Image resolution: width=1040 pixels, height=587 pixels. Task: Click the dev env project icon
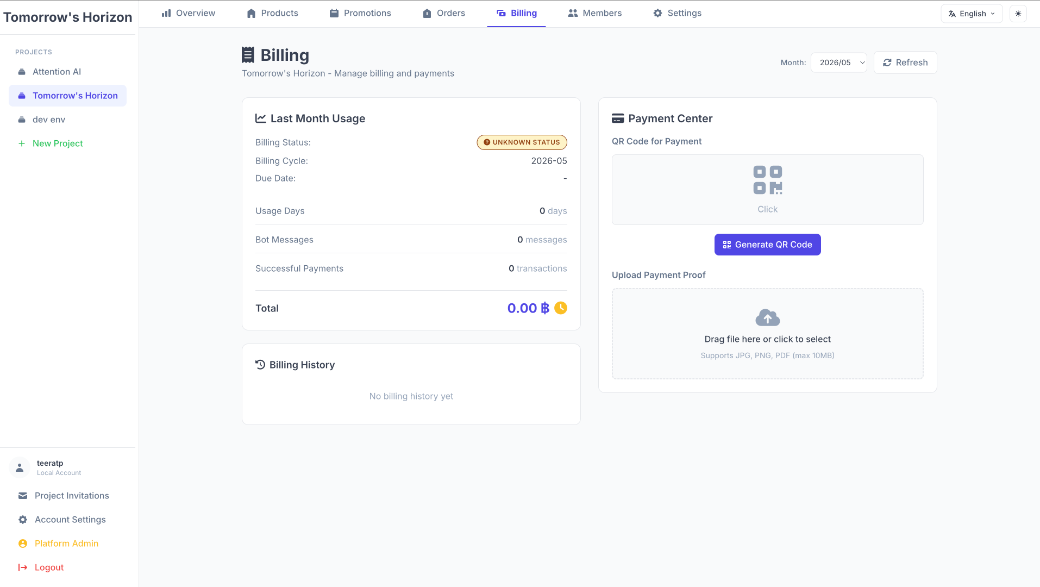(21, 119)
